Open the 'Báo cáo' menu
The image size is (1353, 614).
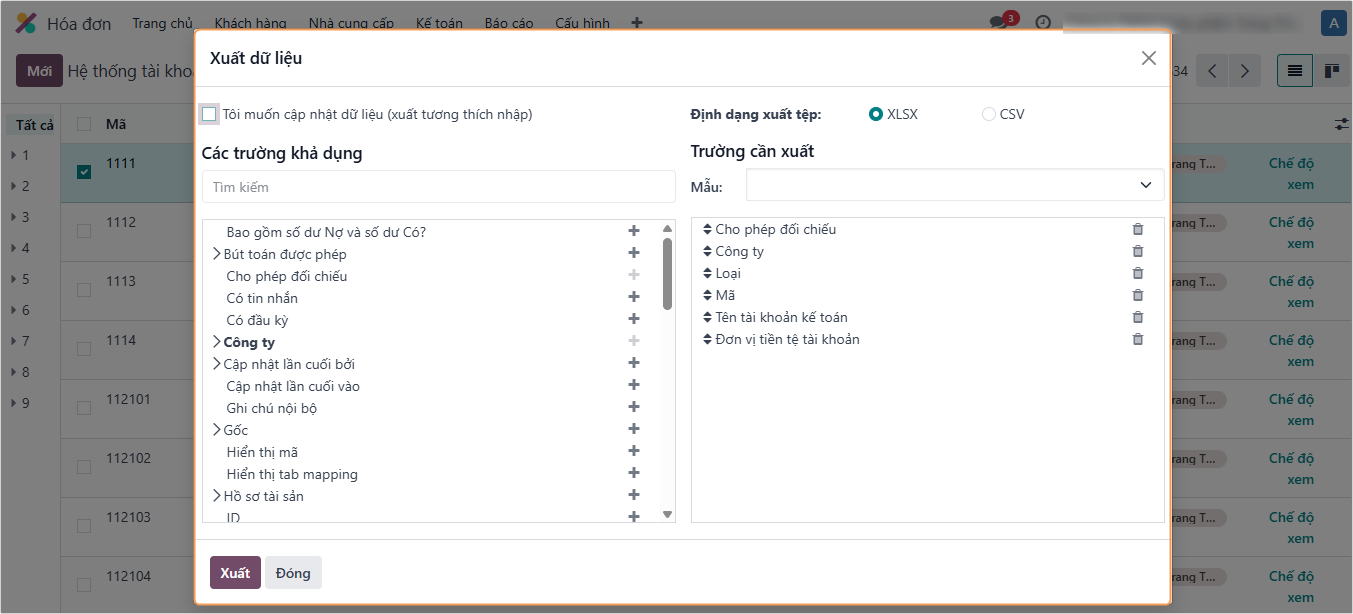point(509,23)
